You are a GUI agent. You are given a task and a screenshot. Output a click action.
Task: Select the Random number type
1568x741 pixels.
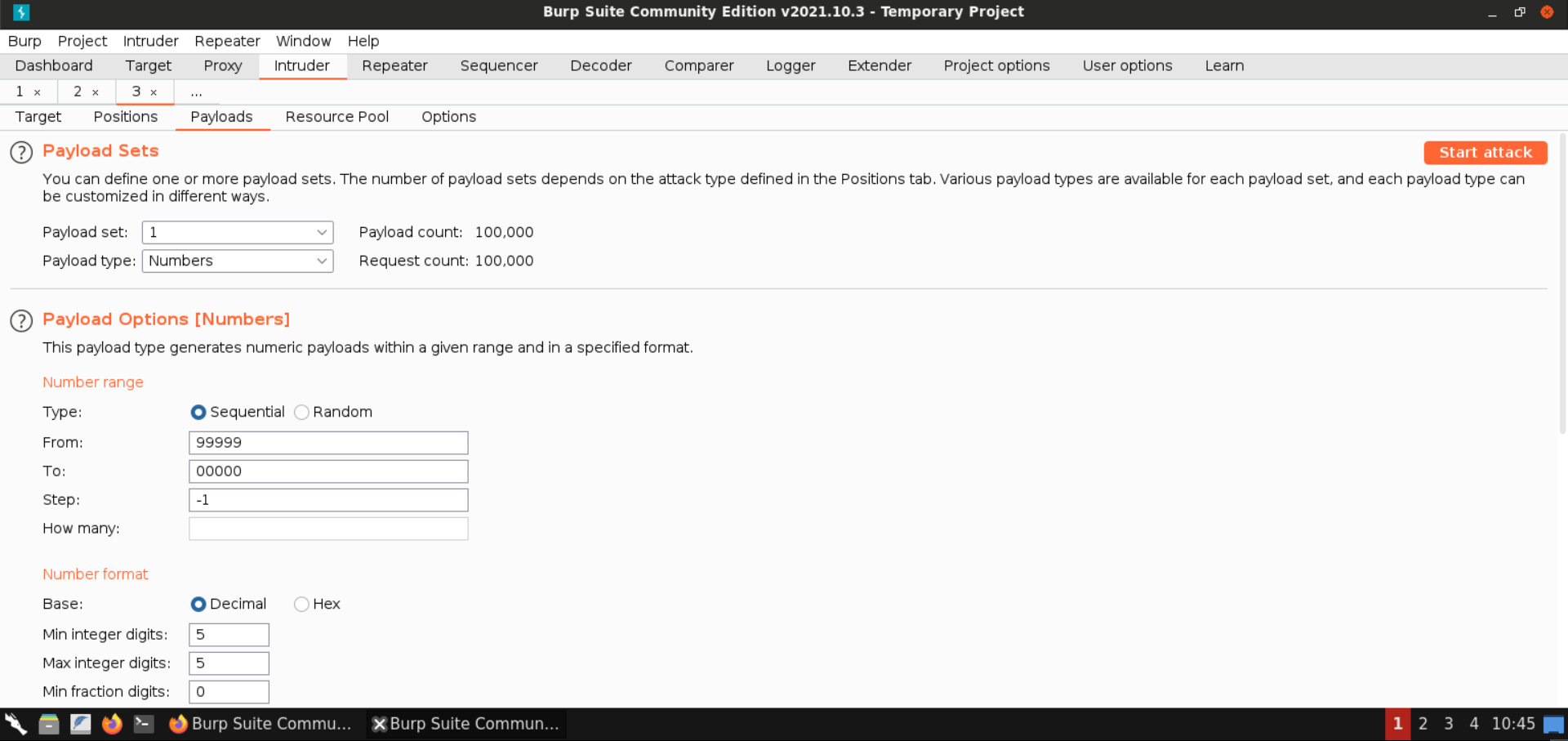(302, 413)
